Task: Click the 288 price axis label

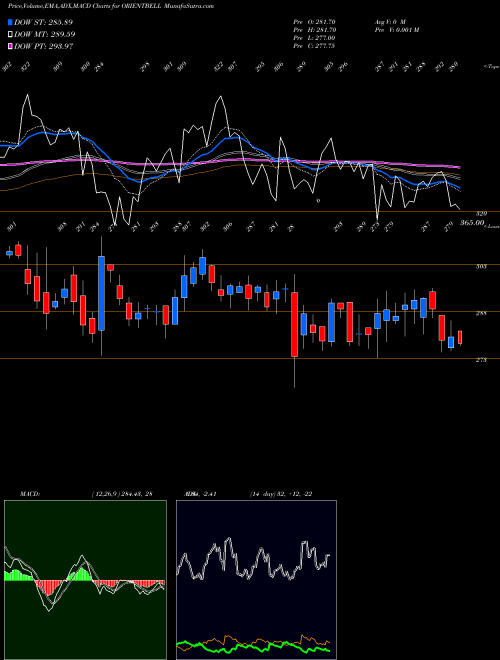Action: [x=482, y=313]
